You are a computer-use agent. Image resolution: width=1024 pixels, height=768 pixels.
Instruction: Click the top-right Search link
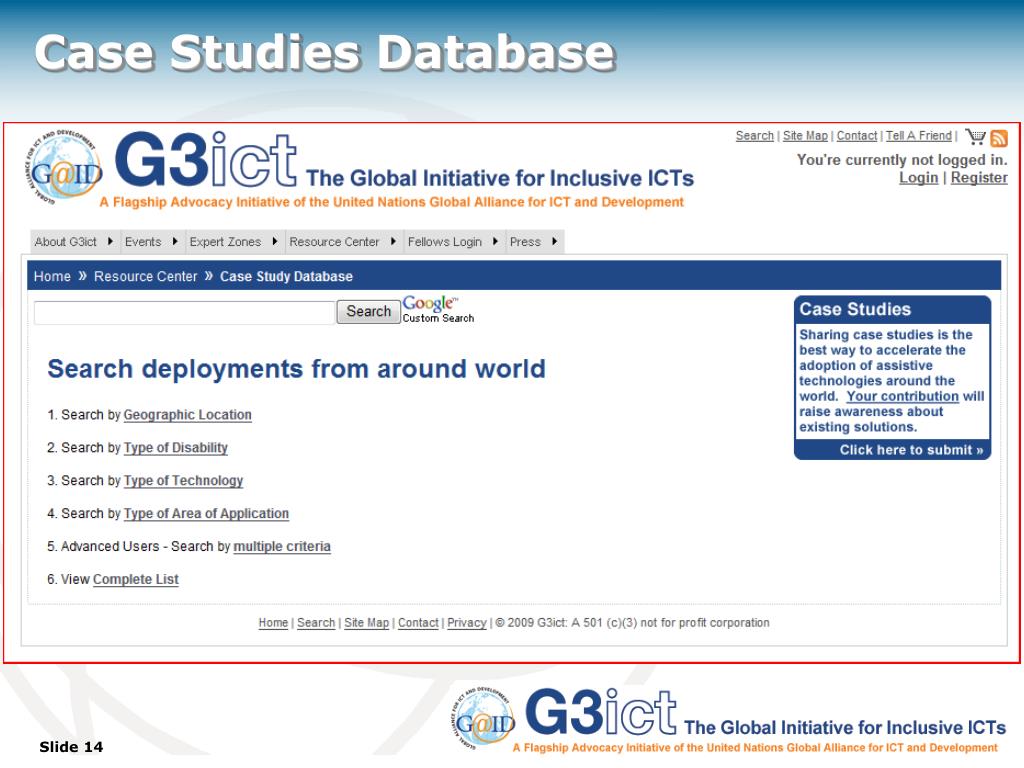[x=754, y=136]
